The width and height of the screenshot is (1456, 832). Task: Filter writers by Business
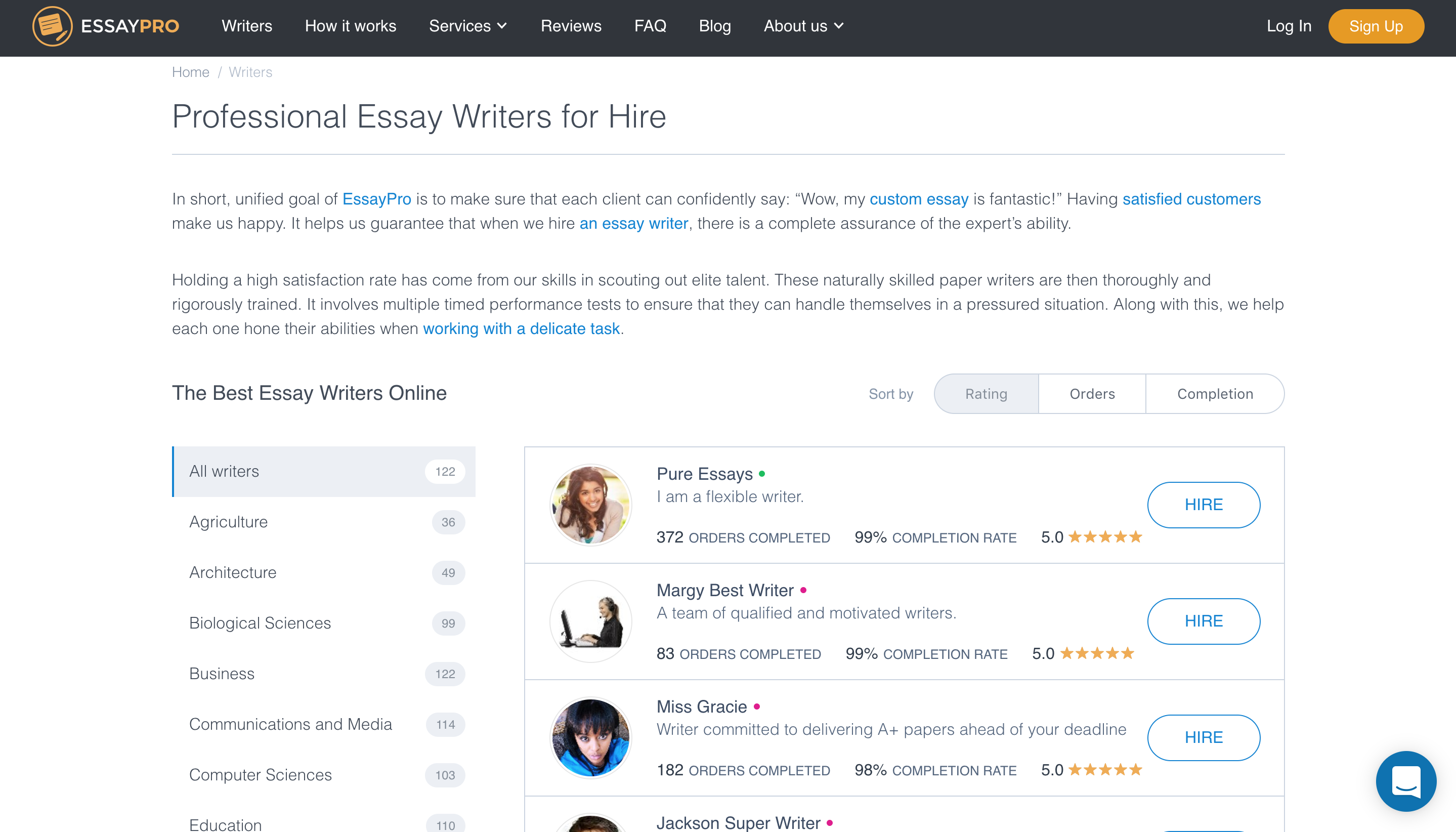pyautogui.click(x=324, y=674)
